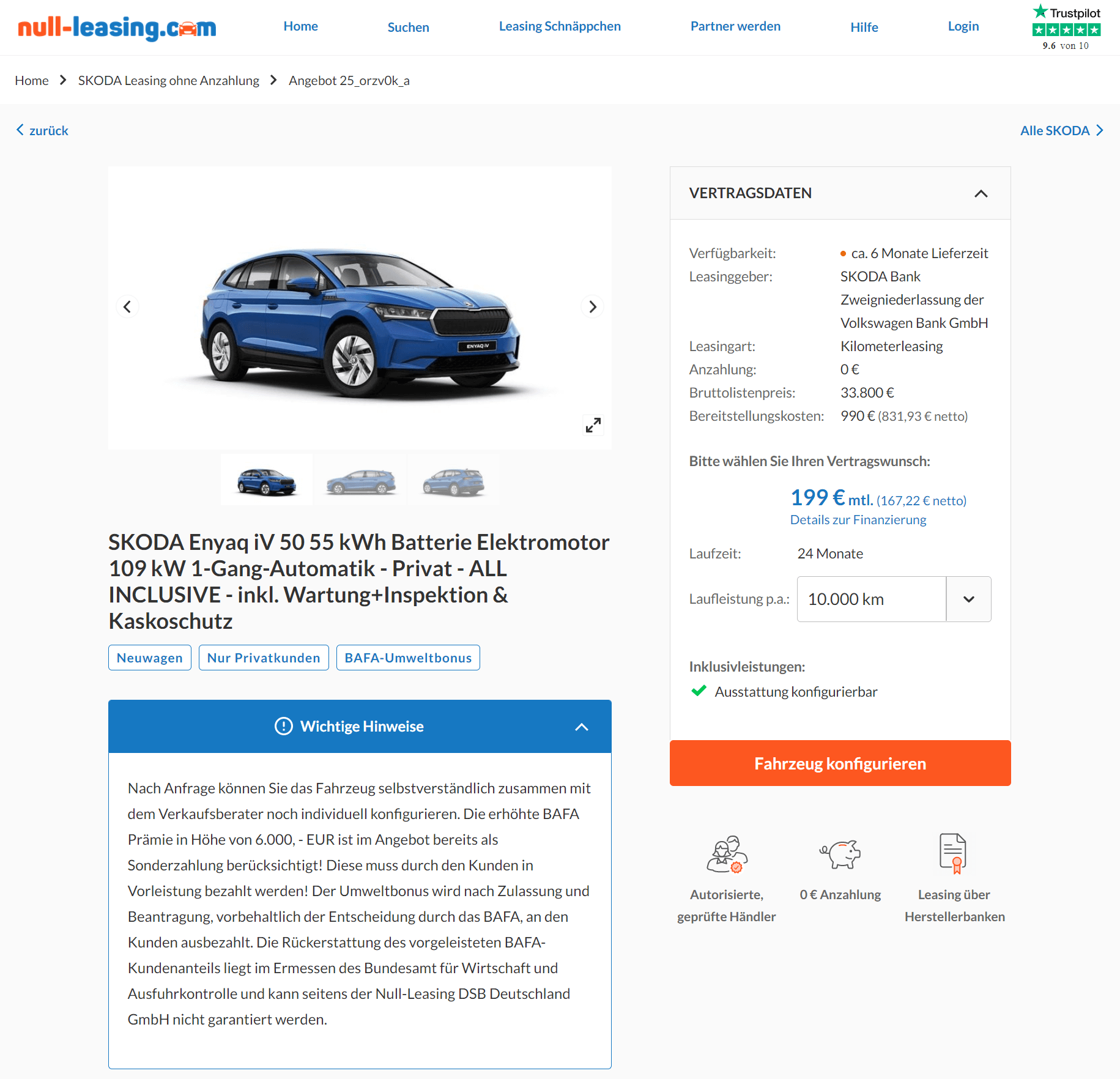1120x1079 pixels.
Task: Open Alle SKODA listing link
Action: (x=1061, y=130)
